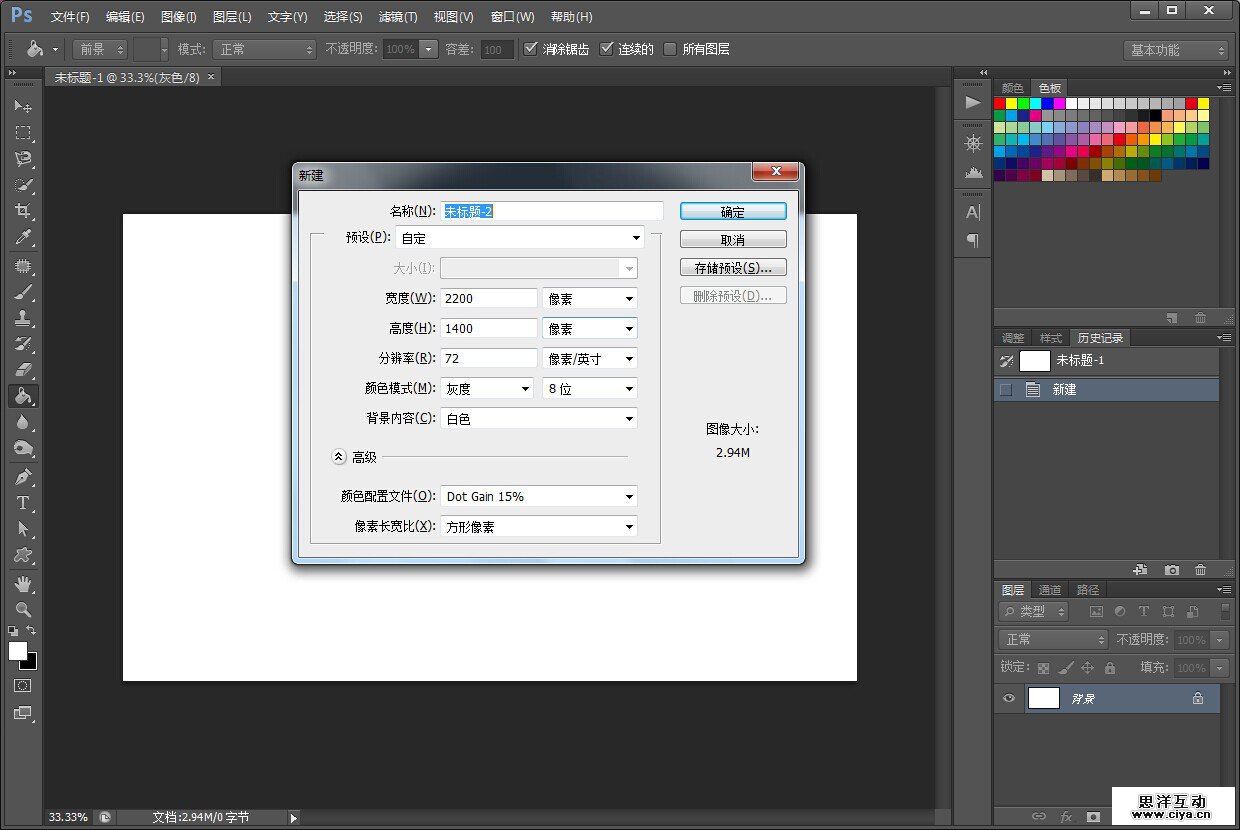Screen dimensions: 1240x830
Task: Select the Zoom tool
Action: 23,609
